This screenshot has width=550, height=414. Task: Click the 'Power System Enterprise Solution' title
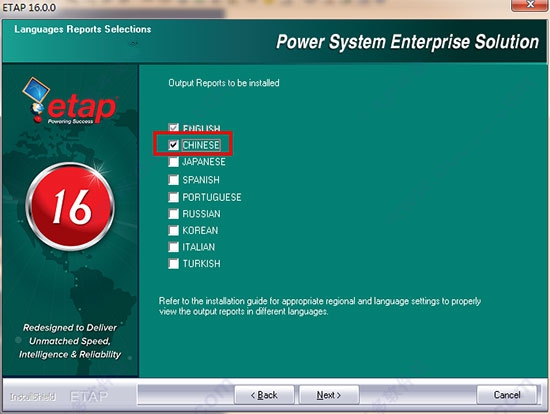pos(407,42)
